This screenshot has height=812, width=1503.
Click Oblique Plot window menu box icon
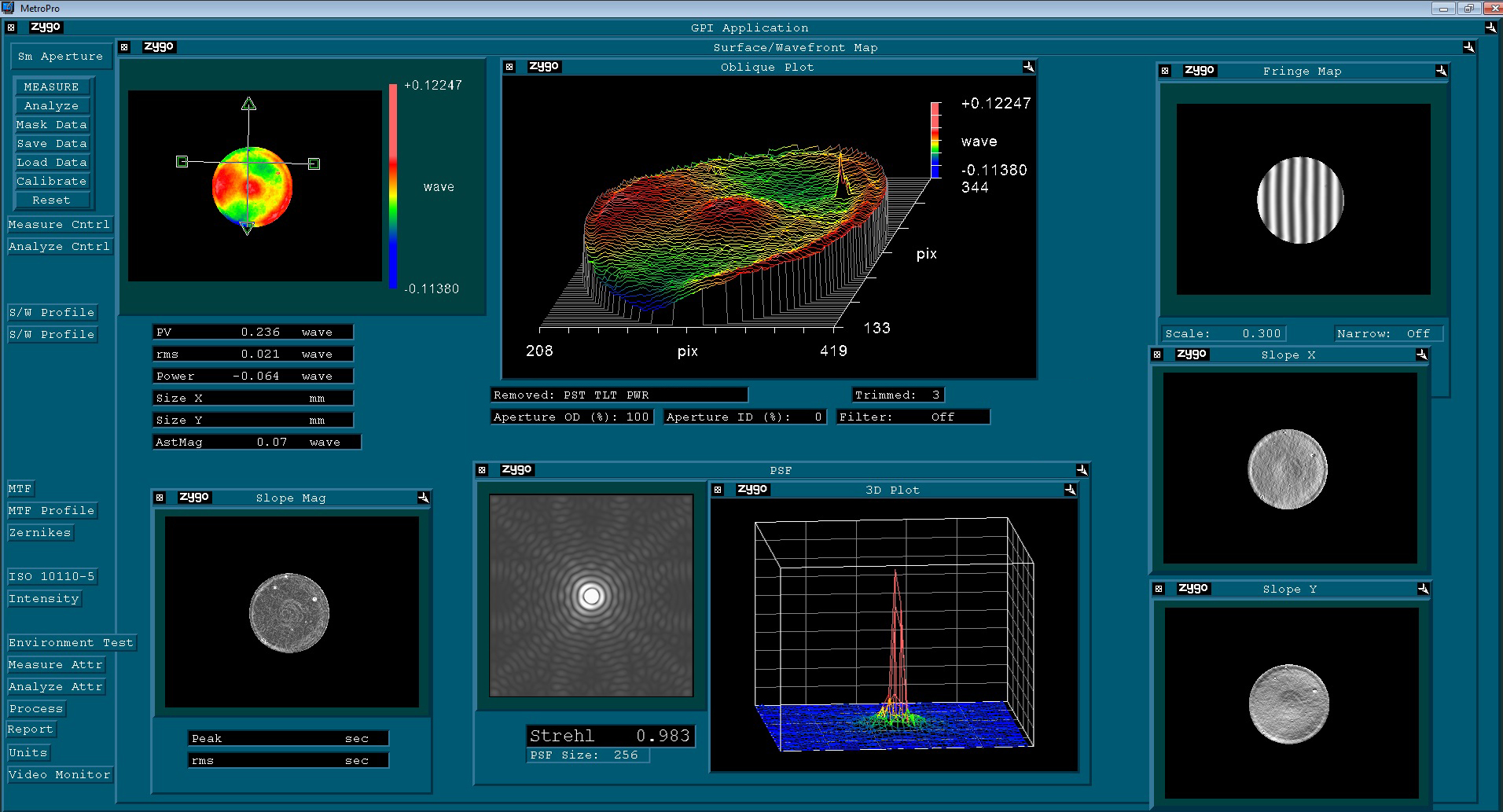point(509,67)
